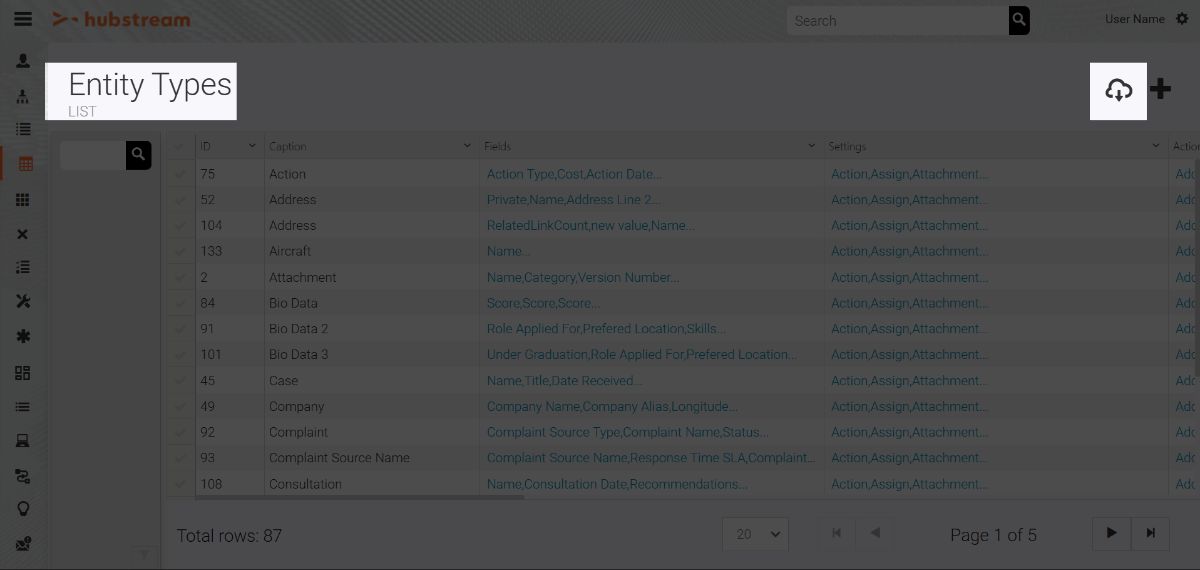
Task: Open the ID column dropdown menu
Action: (252, 146)
